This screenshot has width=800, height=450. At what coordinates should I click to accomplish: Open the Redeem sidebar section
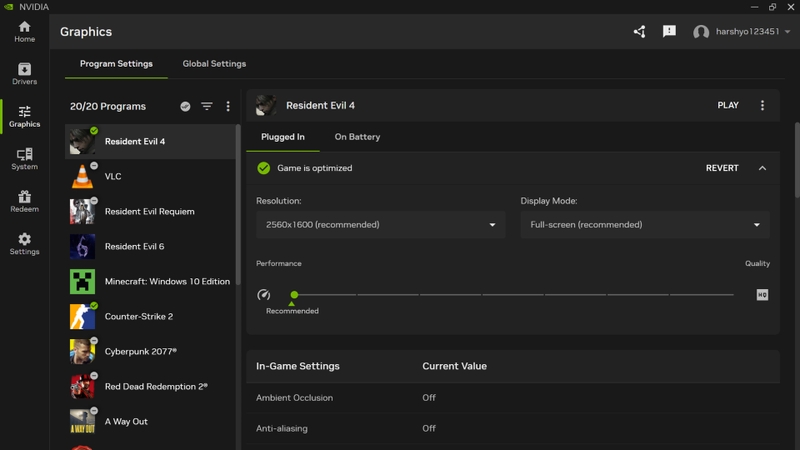tap(24, 202)
